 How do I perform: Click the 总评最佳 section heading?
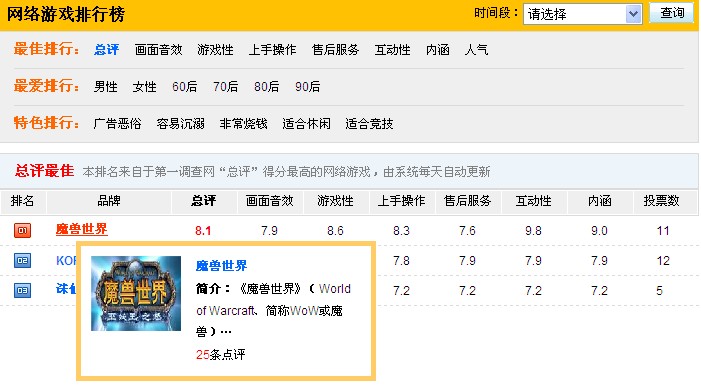point(44,170)
